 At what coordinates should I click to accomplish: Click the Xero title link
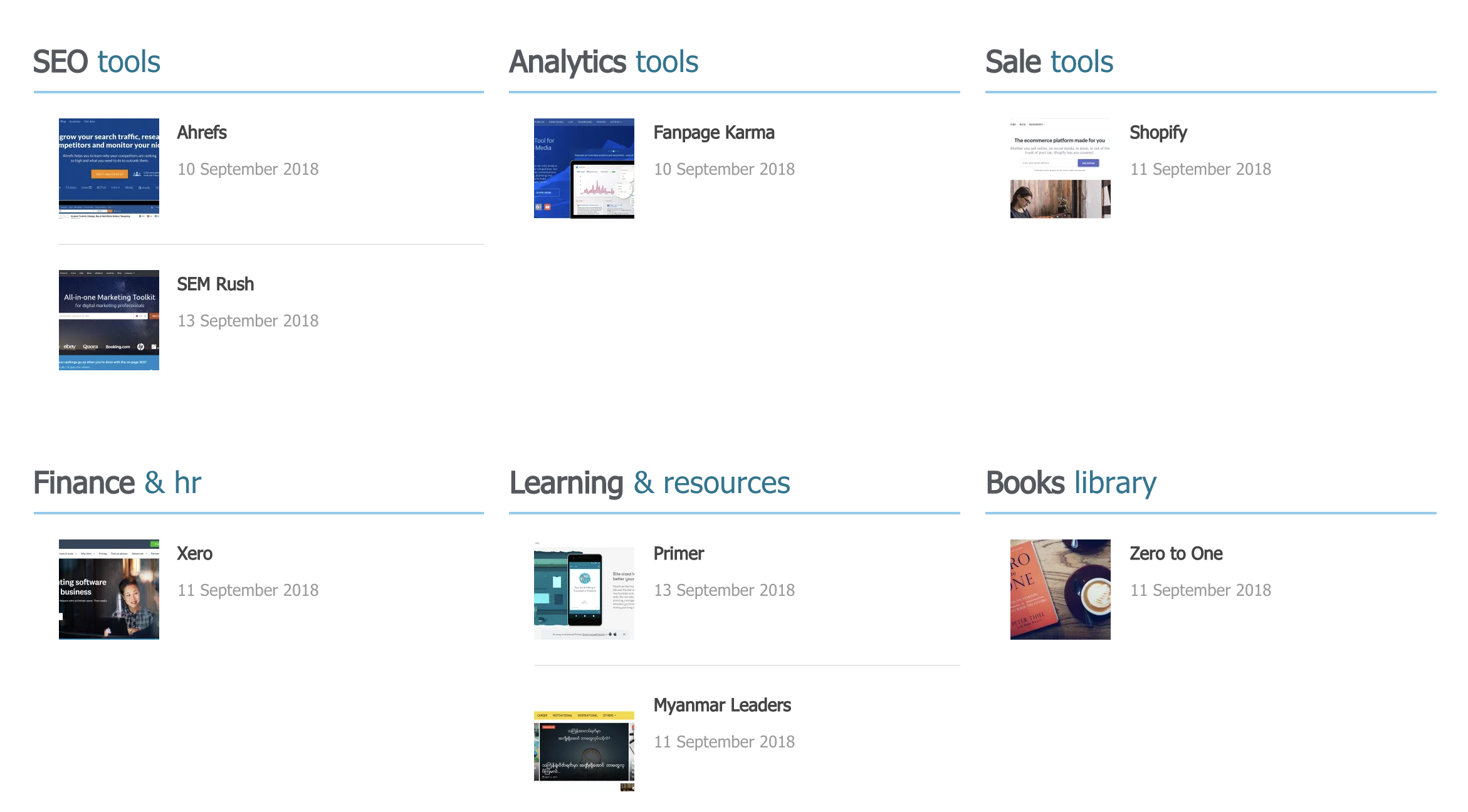pos(194,554)
